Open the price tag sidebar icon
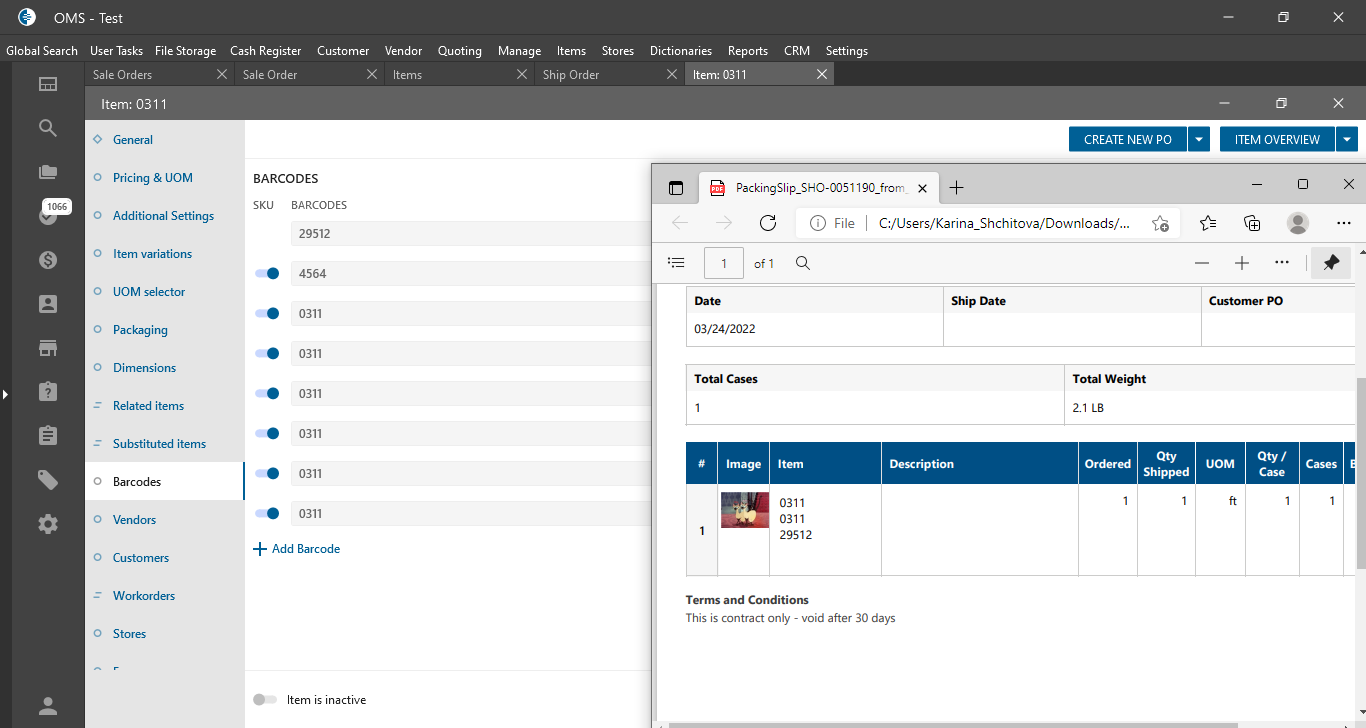1366x728 pixels. 47,480
